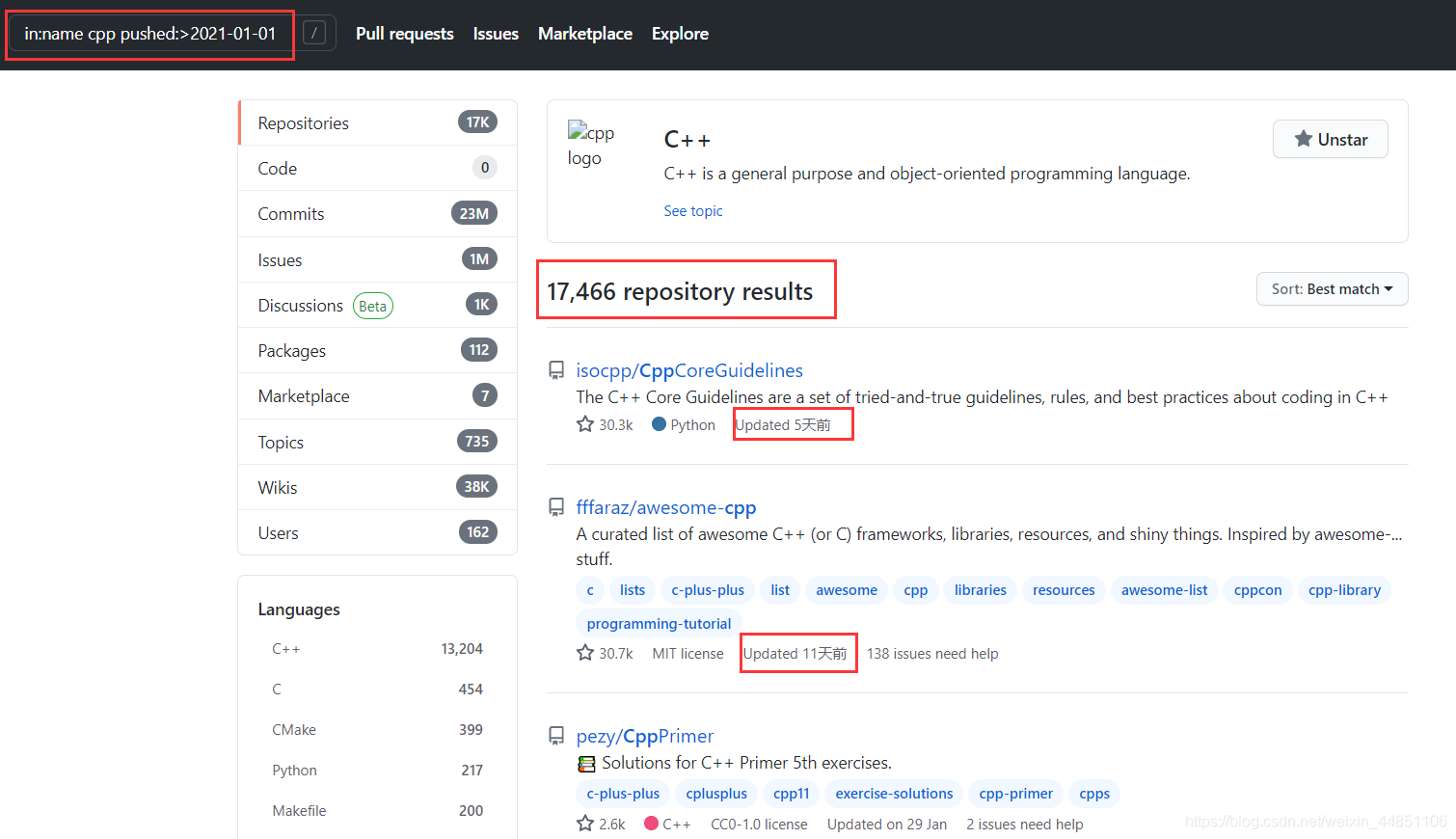Filter results by C language
Image resolution: width=1456 pixels, height=839 pixels.
377,689
